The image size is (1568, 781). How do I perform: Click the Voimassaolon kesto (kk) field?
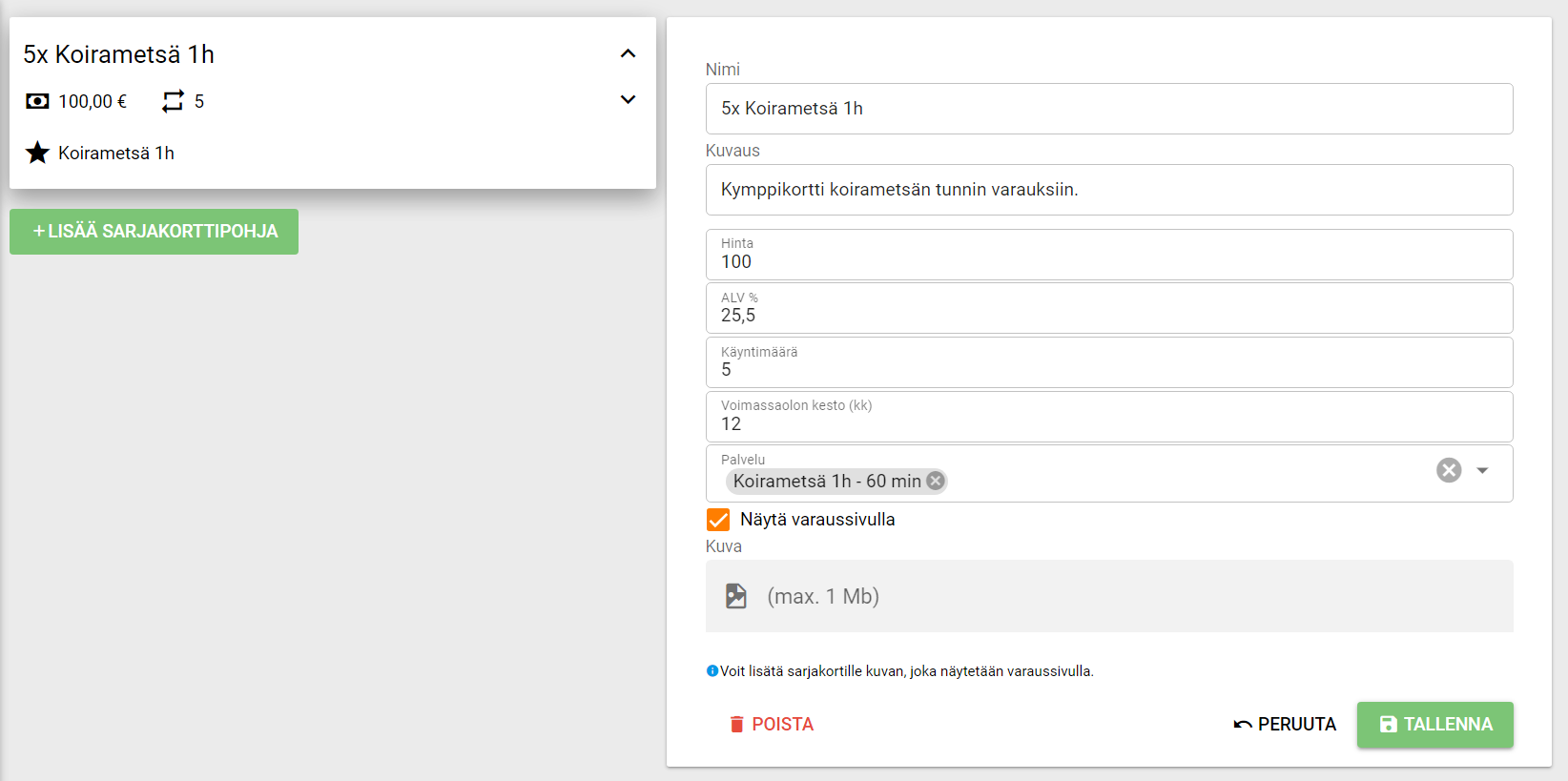pos(1109,417)
